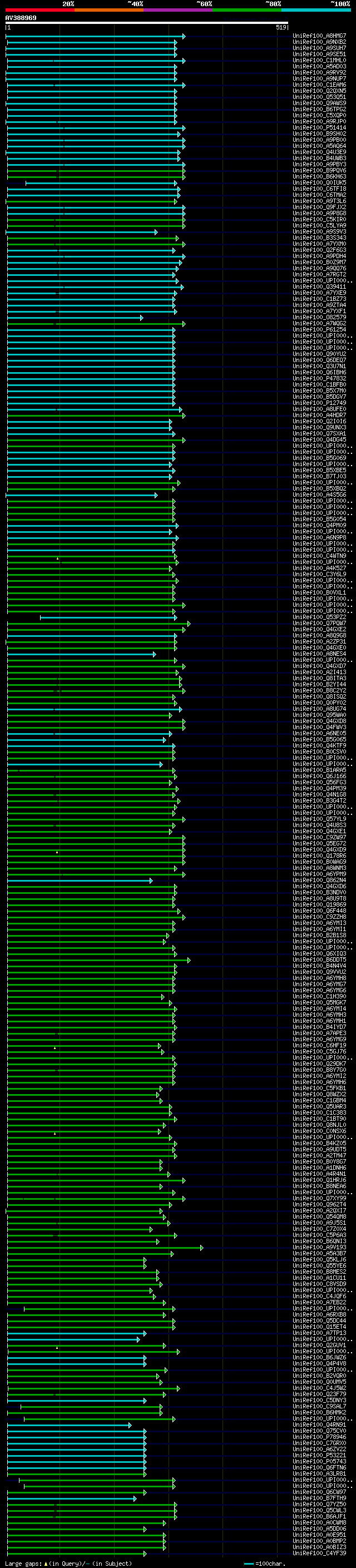Click the red 20% identity legend segment
Viewport: 356px width, 1568px height.
click(x=39, y=10)
